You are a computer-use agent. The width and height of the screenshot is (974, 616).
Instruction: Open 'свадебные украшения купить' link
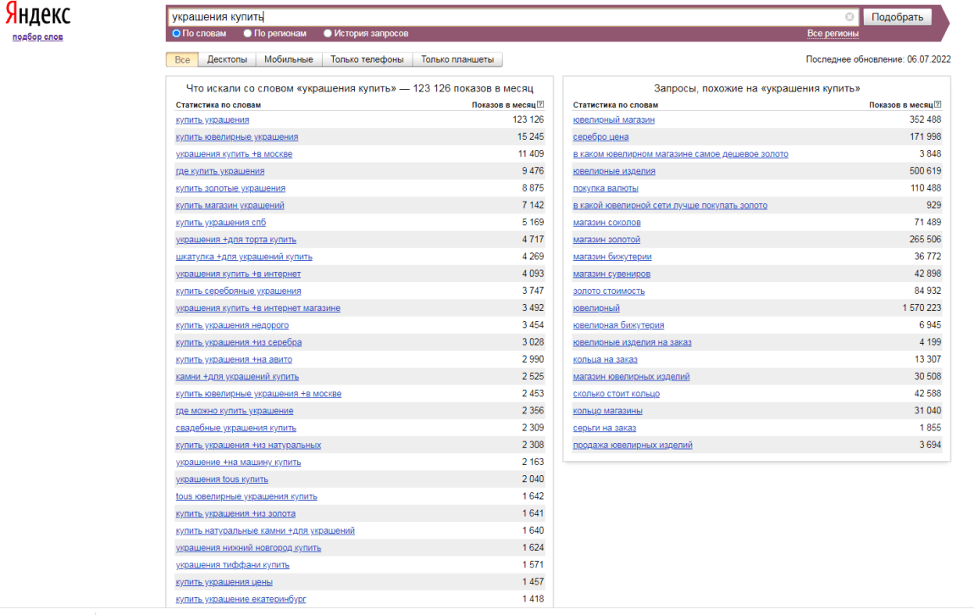click(x=236, y=428)
